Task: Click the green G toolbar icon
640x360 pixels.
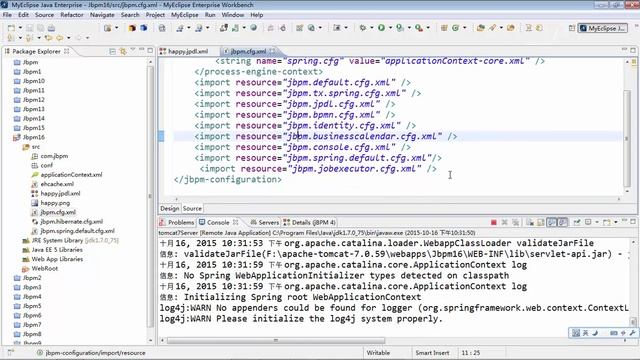Action: coord(456,28)
